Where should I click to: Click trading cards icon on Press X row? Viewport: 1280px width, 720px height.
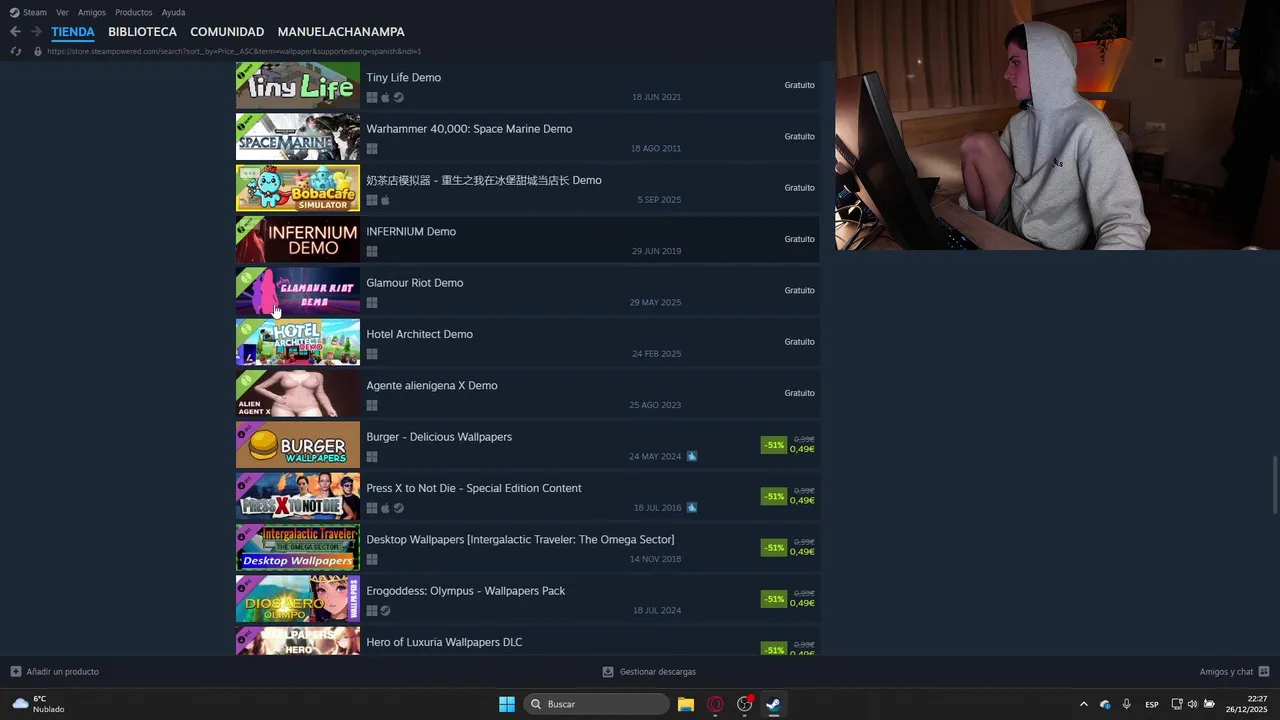(x=692, y=507)
